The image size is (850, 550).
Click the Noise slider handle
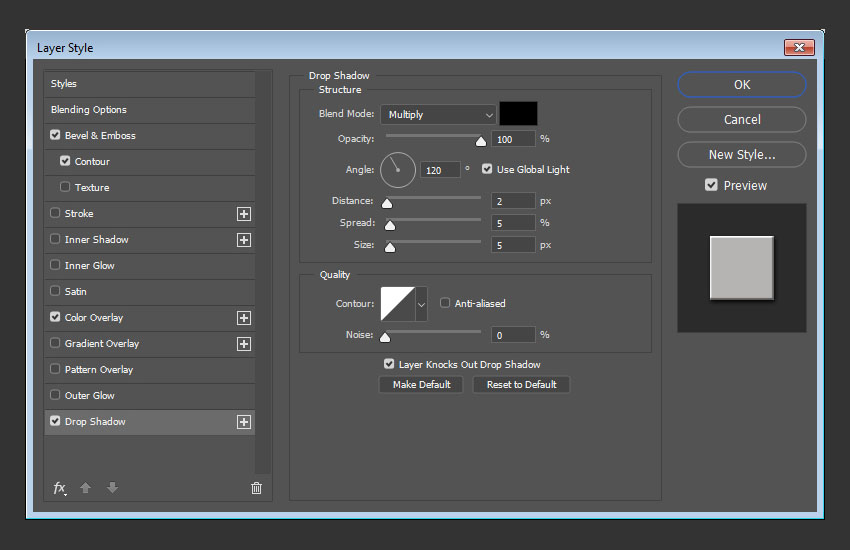385,337
